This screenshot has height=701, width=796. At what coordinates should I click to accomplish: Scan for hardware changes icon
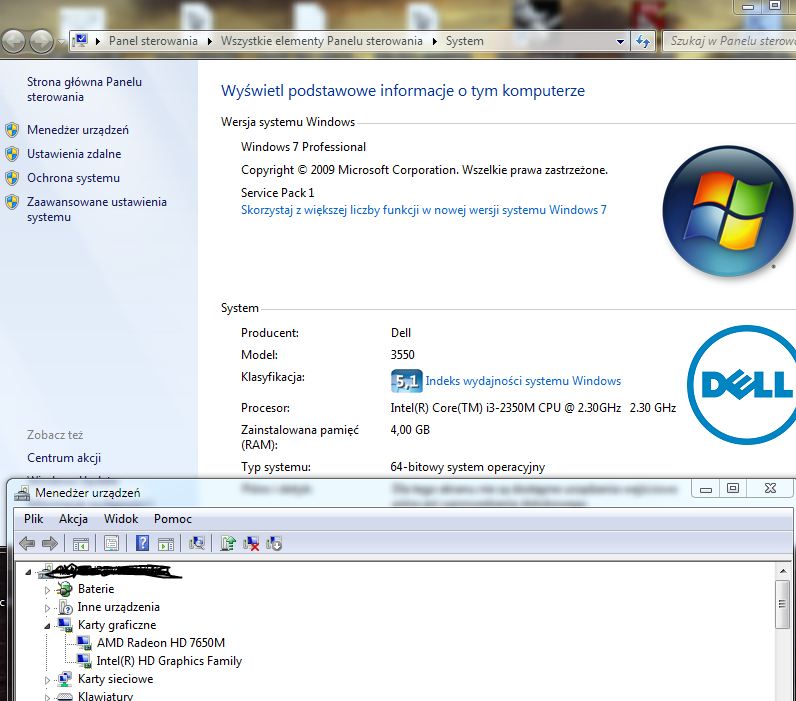coord(197,544)
